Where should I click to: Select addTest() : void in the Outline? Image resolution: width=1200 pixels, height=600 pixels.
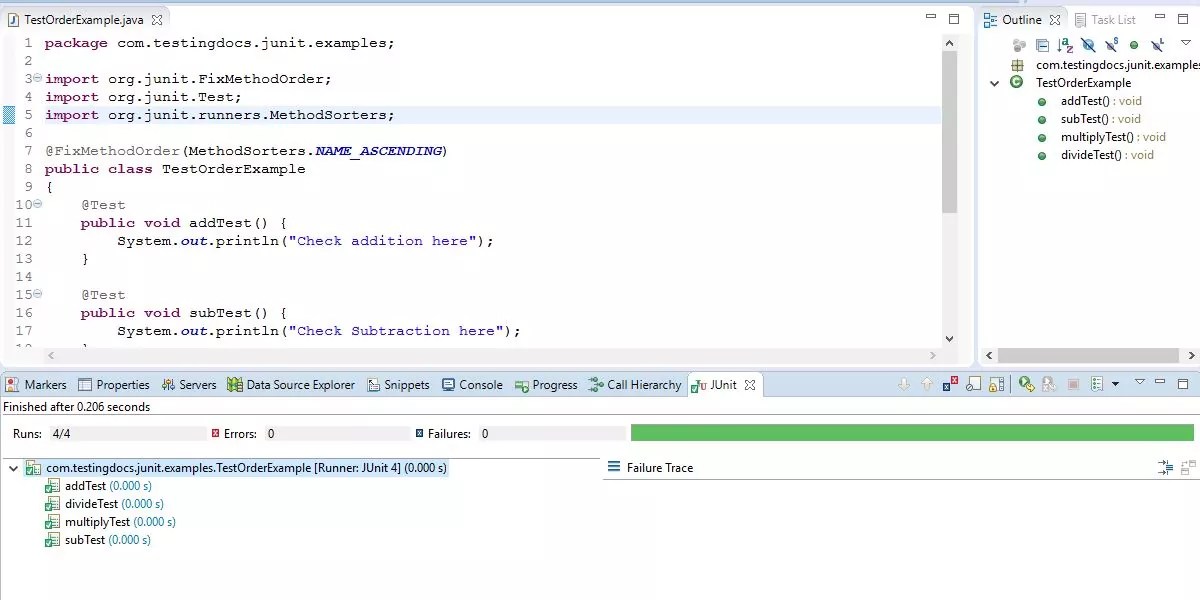pyautogui.click(x=1083, y=100)
